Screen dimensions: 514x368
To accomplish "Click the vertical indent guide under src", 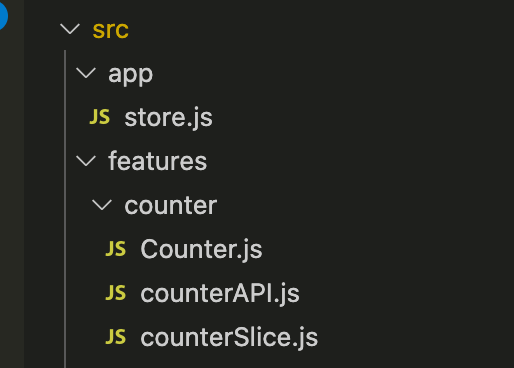I will tap(65, 208).
